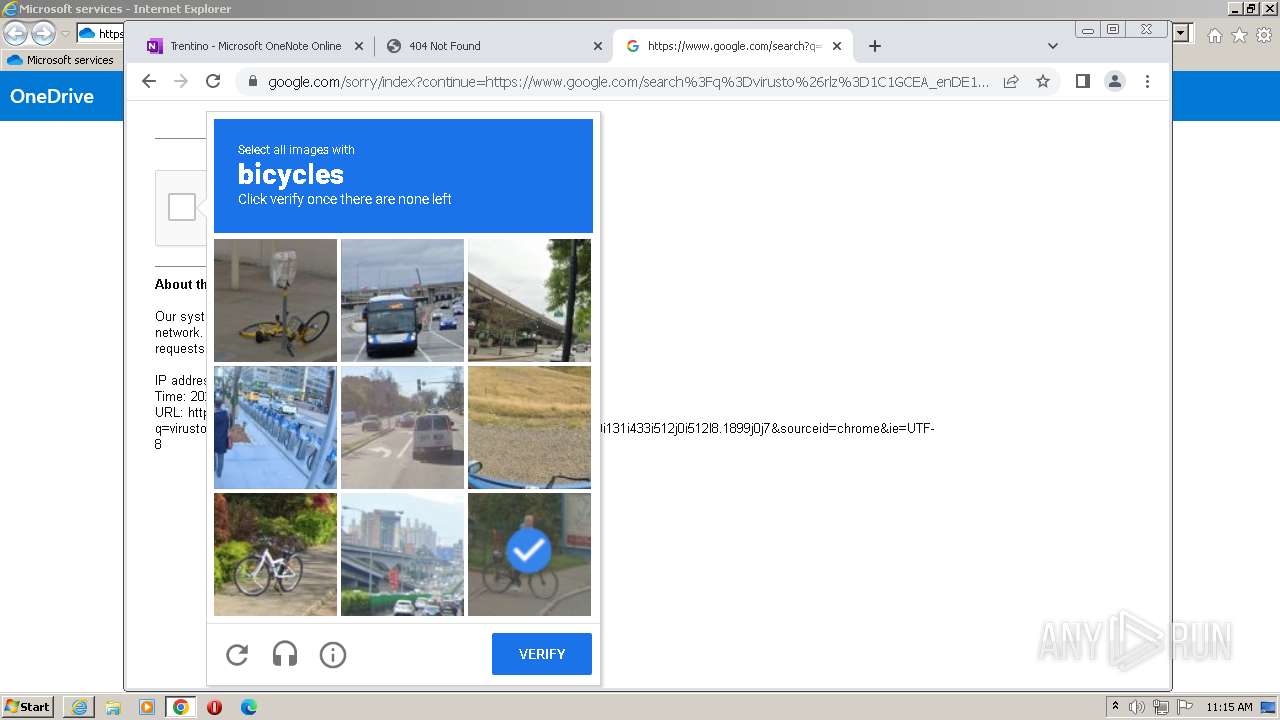Click Chrome back arrow
This screenshot has height=720, width=1280.
tap(149, 82)
